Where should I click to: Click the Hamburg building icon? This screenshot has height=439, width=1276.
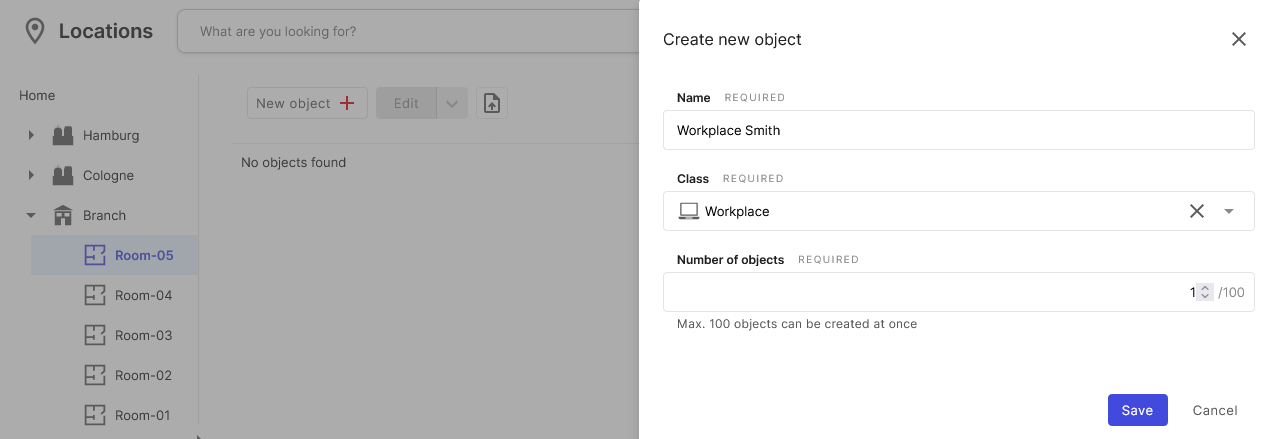[x=63, y=135]
